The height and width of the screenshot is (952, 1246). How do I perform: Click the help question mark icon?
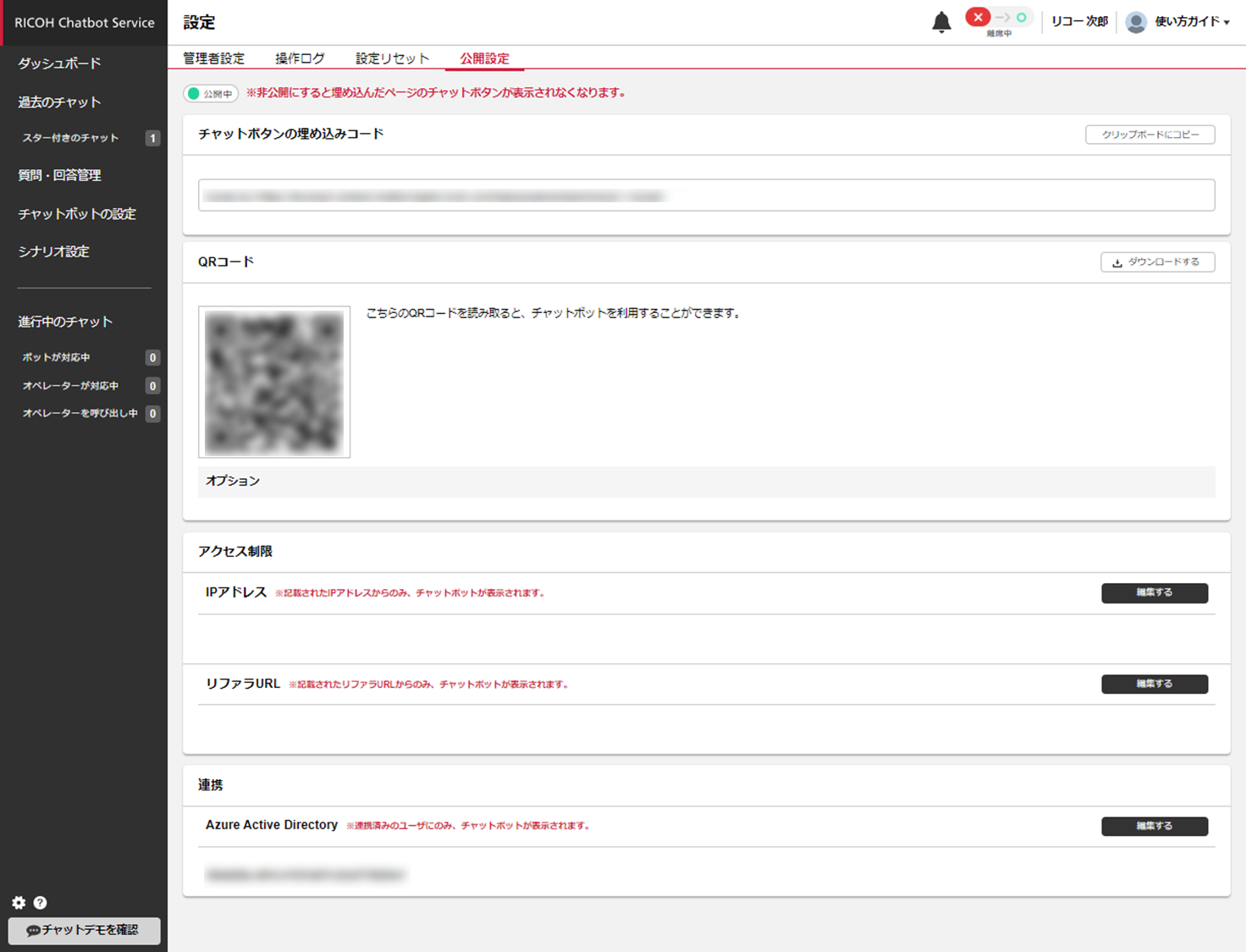click(40, 902)
